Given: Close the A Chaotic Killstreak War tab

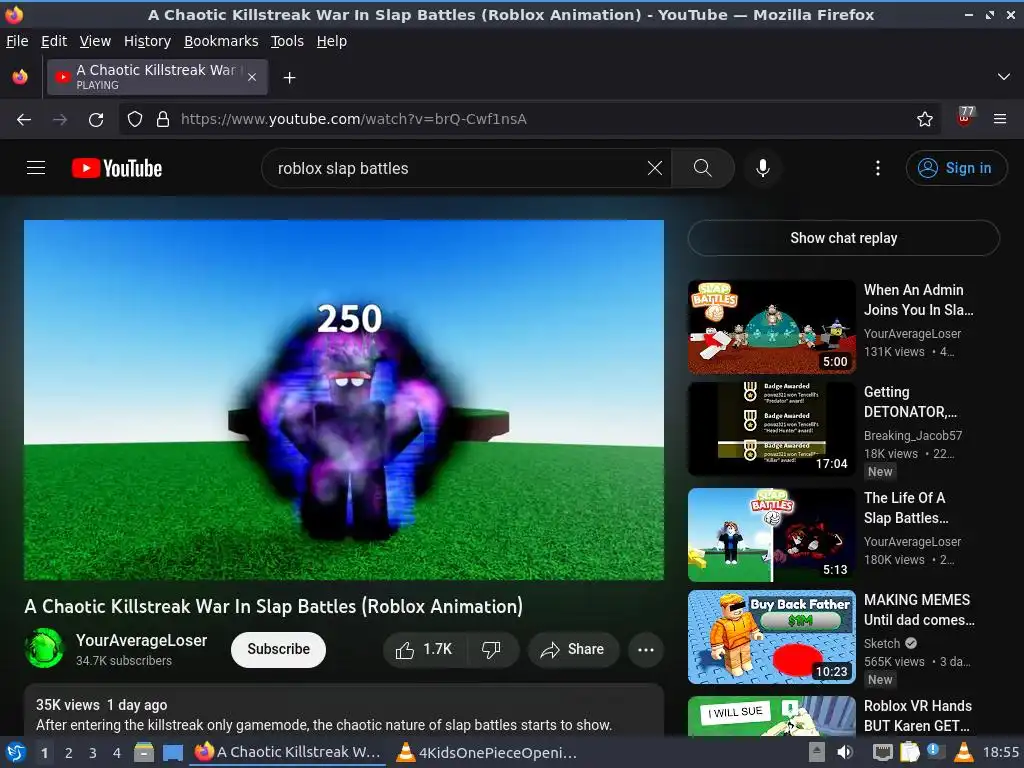Looking at the screenshot, I should (252, 77).
